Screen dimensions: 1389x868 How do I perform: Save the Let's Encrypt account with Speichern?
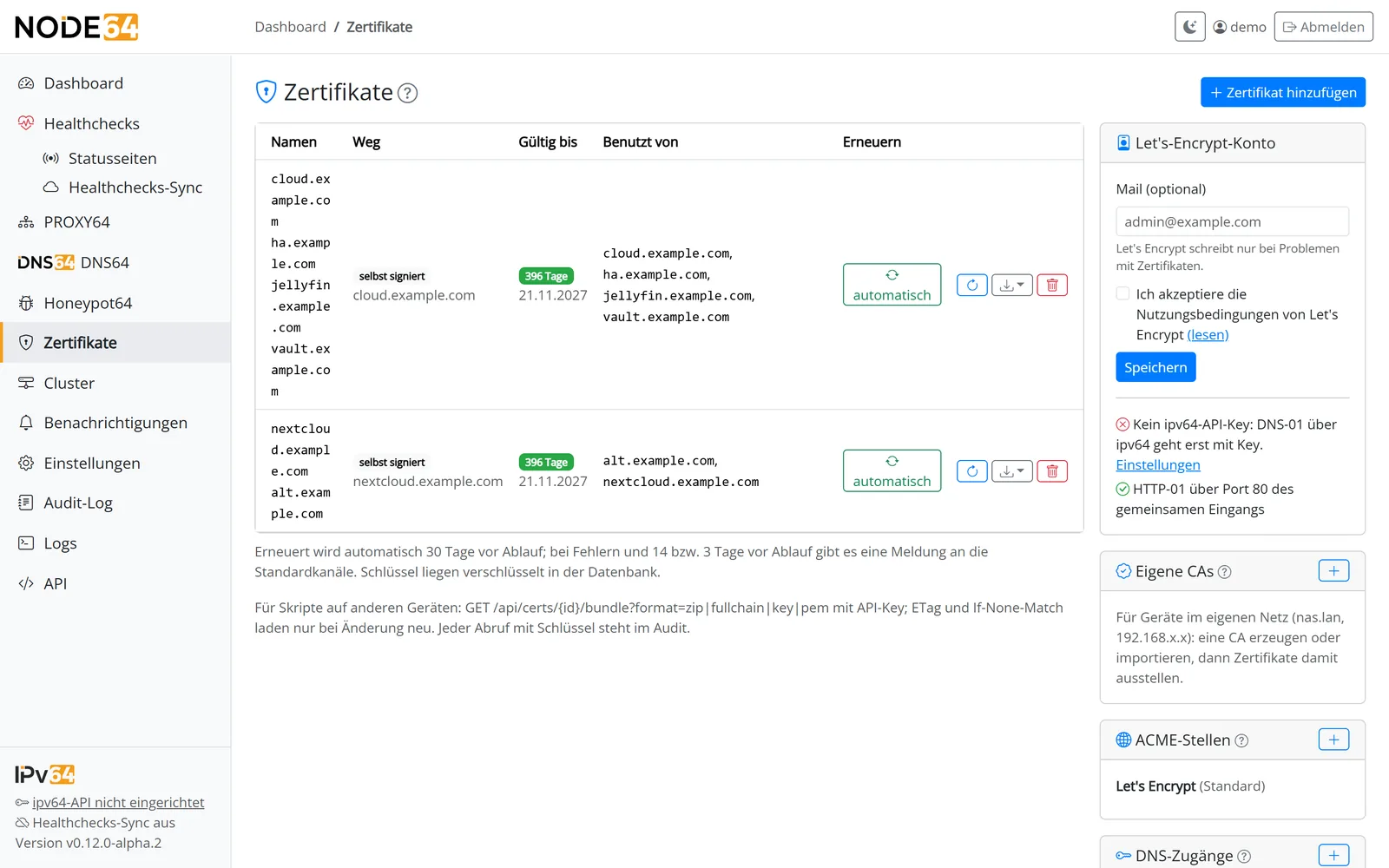(1155, 367)
